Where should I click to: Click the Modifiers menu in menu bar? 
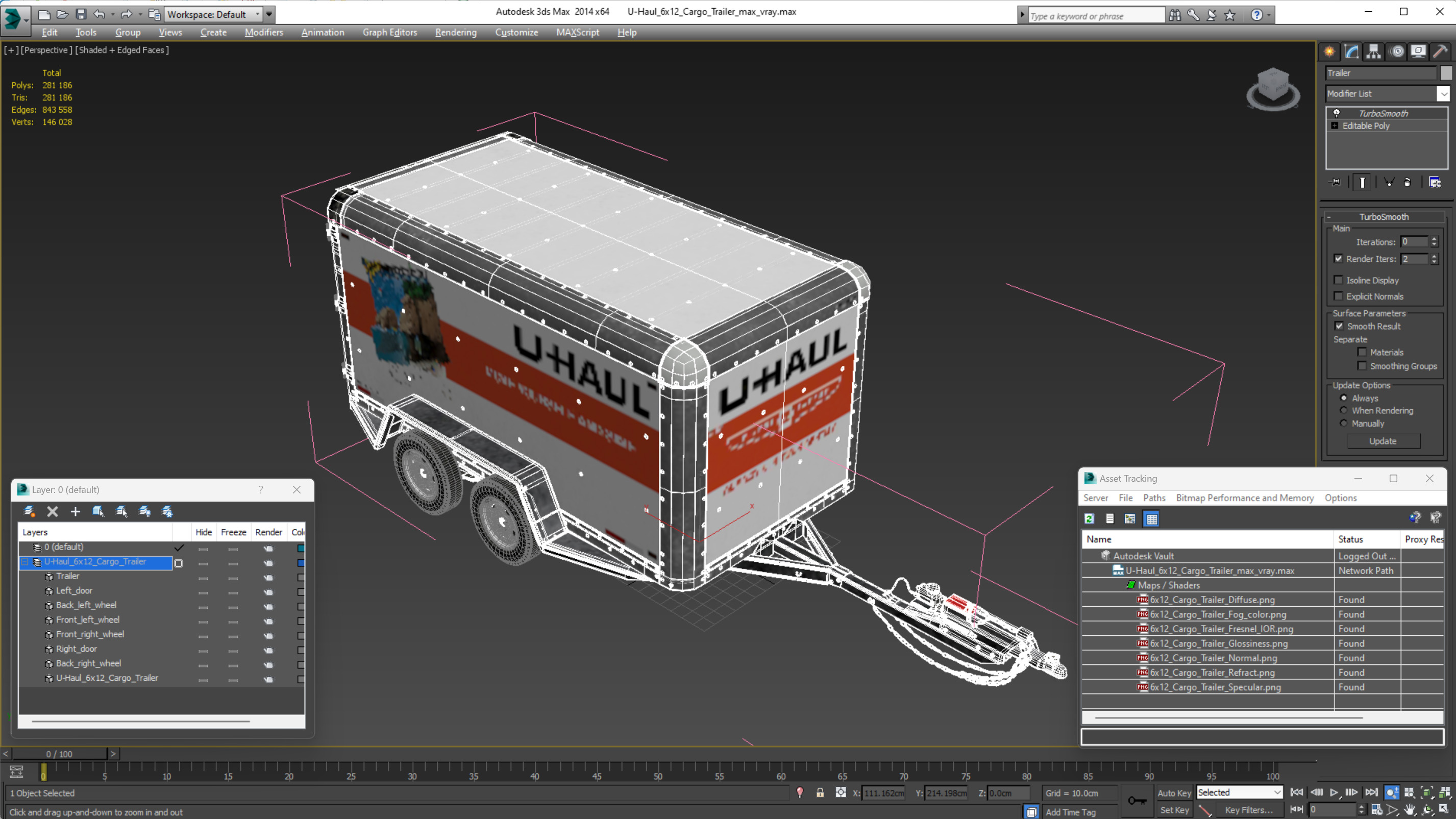click(264, 32)
